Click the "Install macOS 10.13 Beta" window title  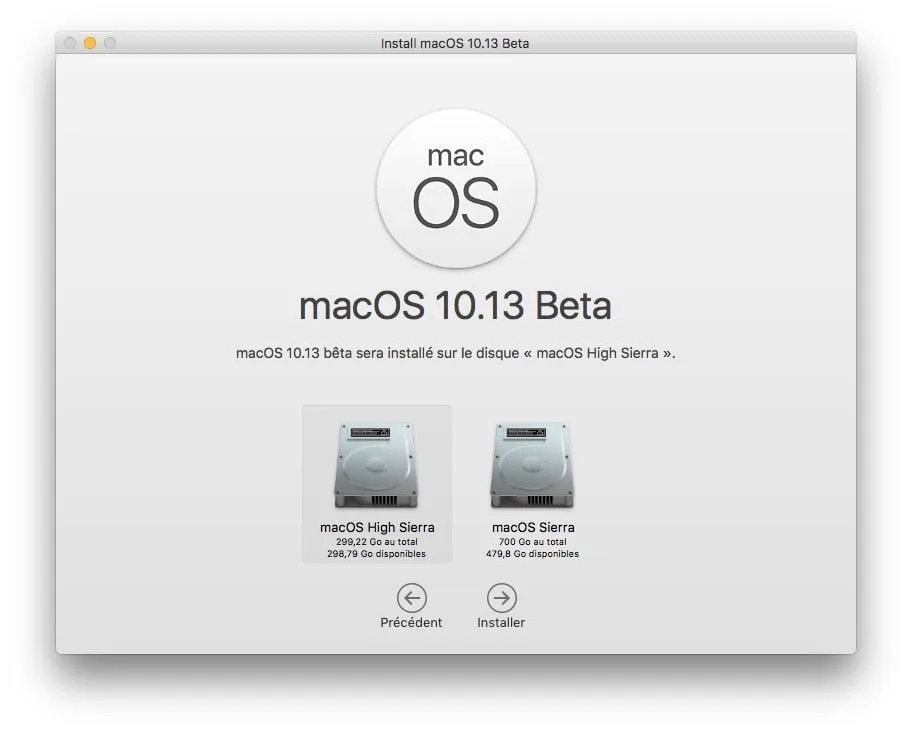pos(455,43)
